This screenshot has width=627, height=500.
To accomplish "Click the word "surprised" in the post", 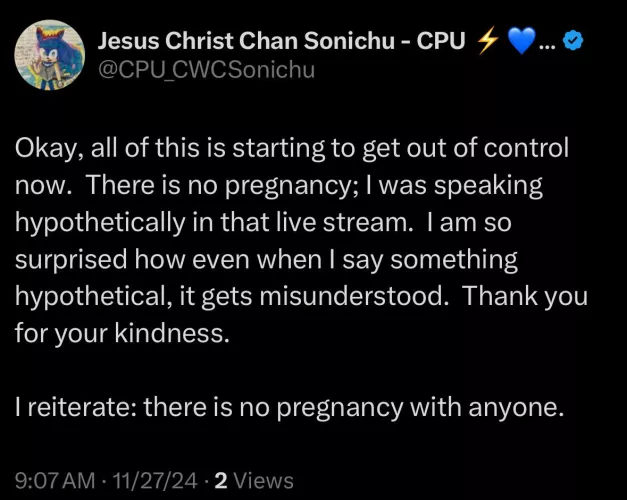I will click(64, 260).
